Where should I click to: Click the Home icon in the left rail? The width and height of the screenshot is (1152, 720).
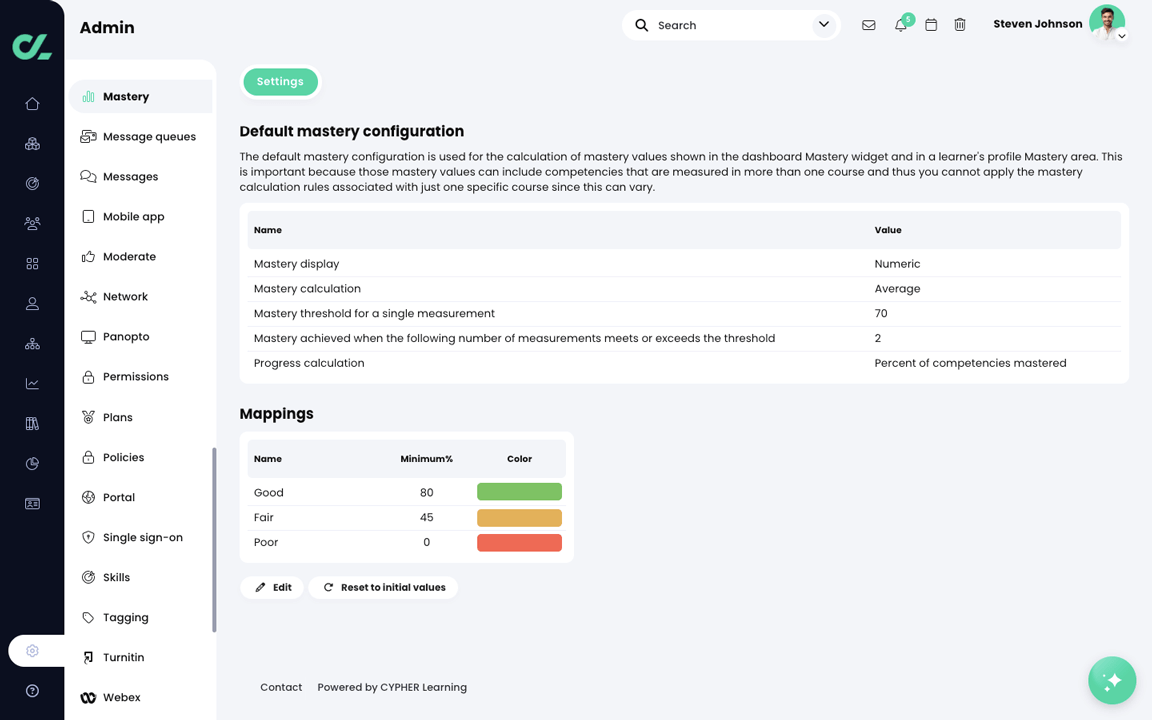[32, 103]
